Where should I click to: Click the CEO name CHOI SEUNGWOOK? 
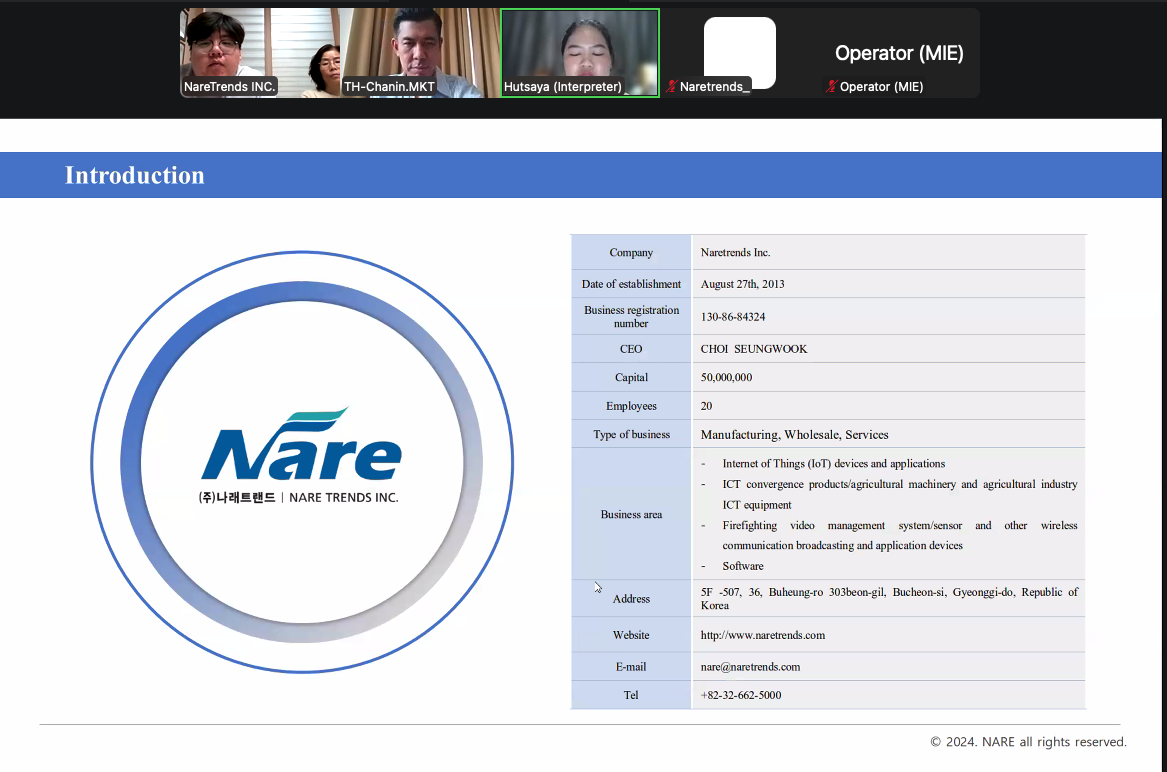(x=753, y=349)
